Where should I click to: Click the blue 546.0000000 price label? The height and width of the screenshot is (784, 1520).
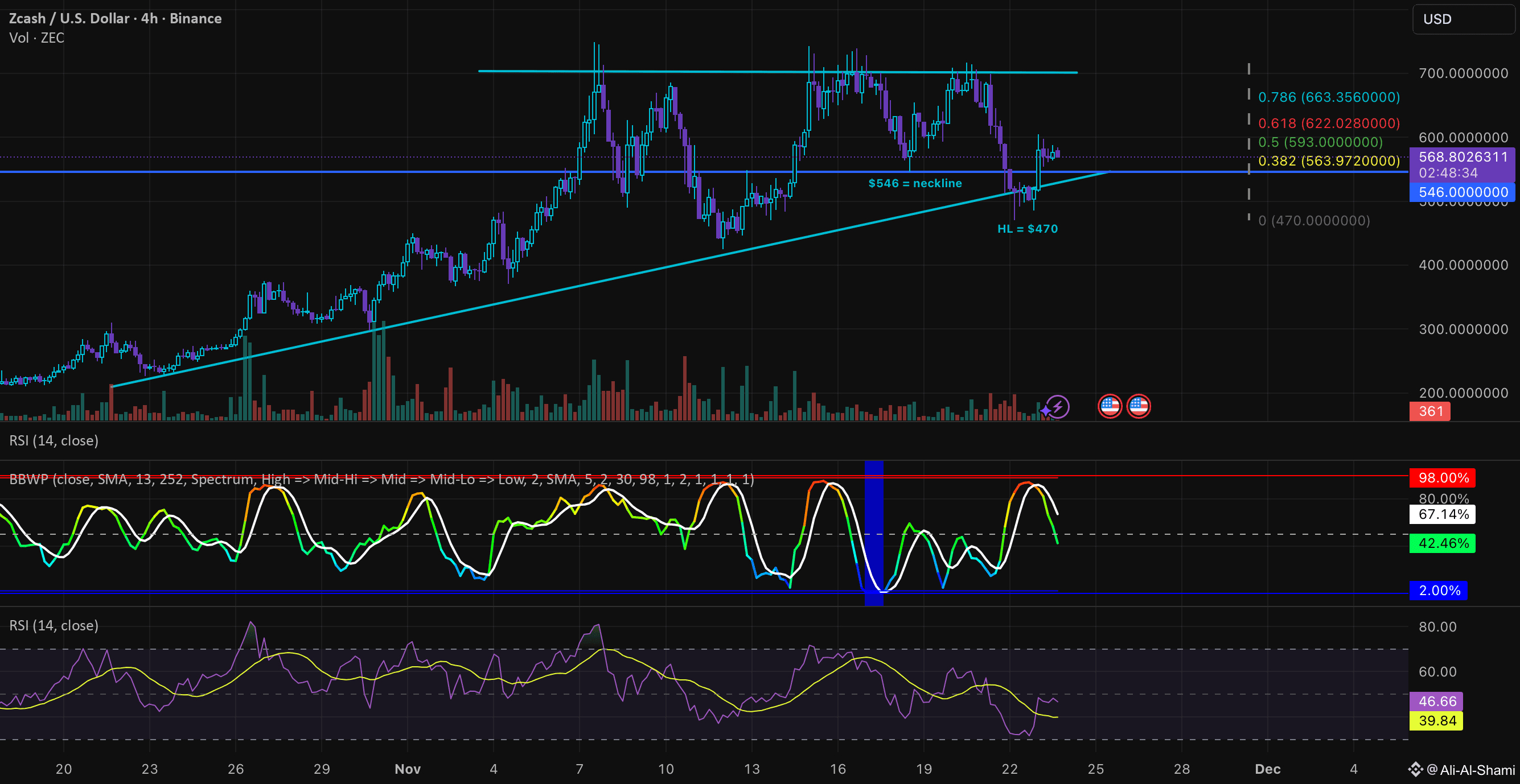click(x=1463, y=192)
